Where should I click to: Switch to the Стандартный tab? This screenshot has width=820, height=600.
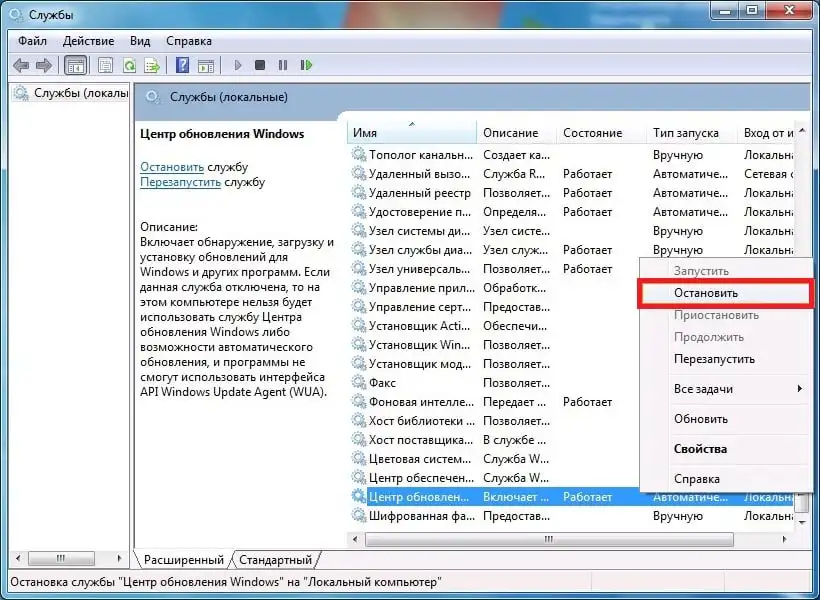pyautogui.click(x=275, y=560)
